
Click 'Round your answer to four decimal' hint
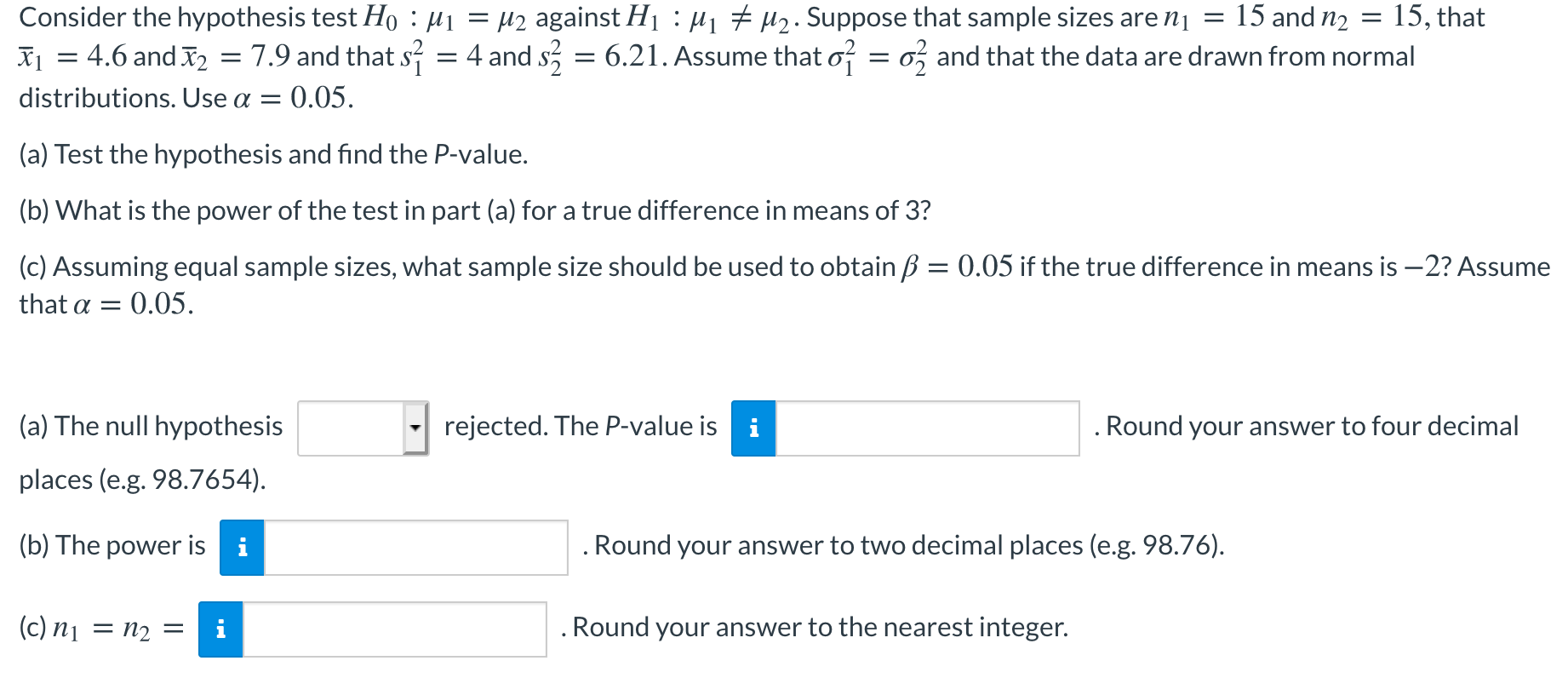[x=1307, y=426]
